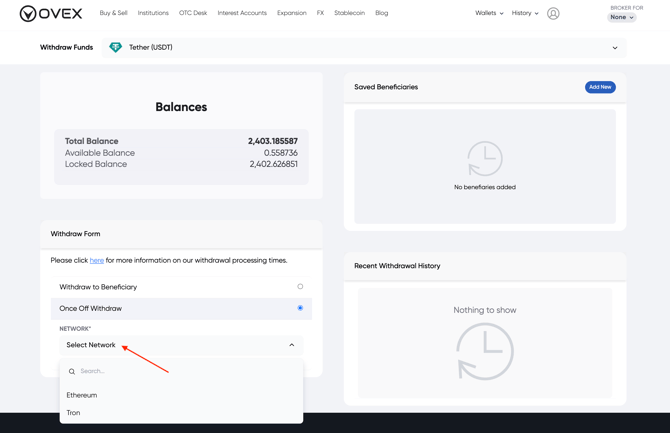Click the OVEX logo

pos(51,14)
